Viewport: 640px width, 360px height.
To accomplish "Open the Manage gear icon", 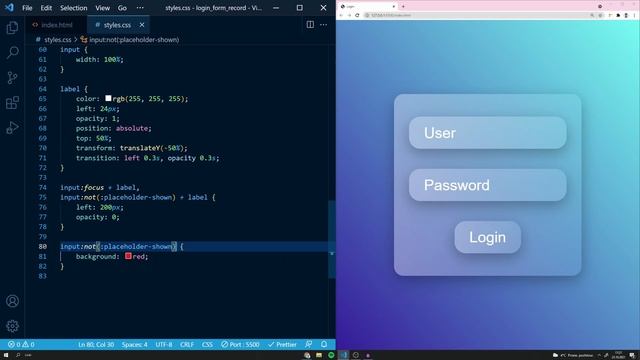I will click(x=12, y=326).
